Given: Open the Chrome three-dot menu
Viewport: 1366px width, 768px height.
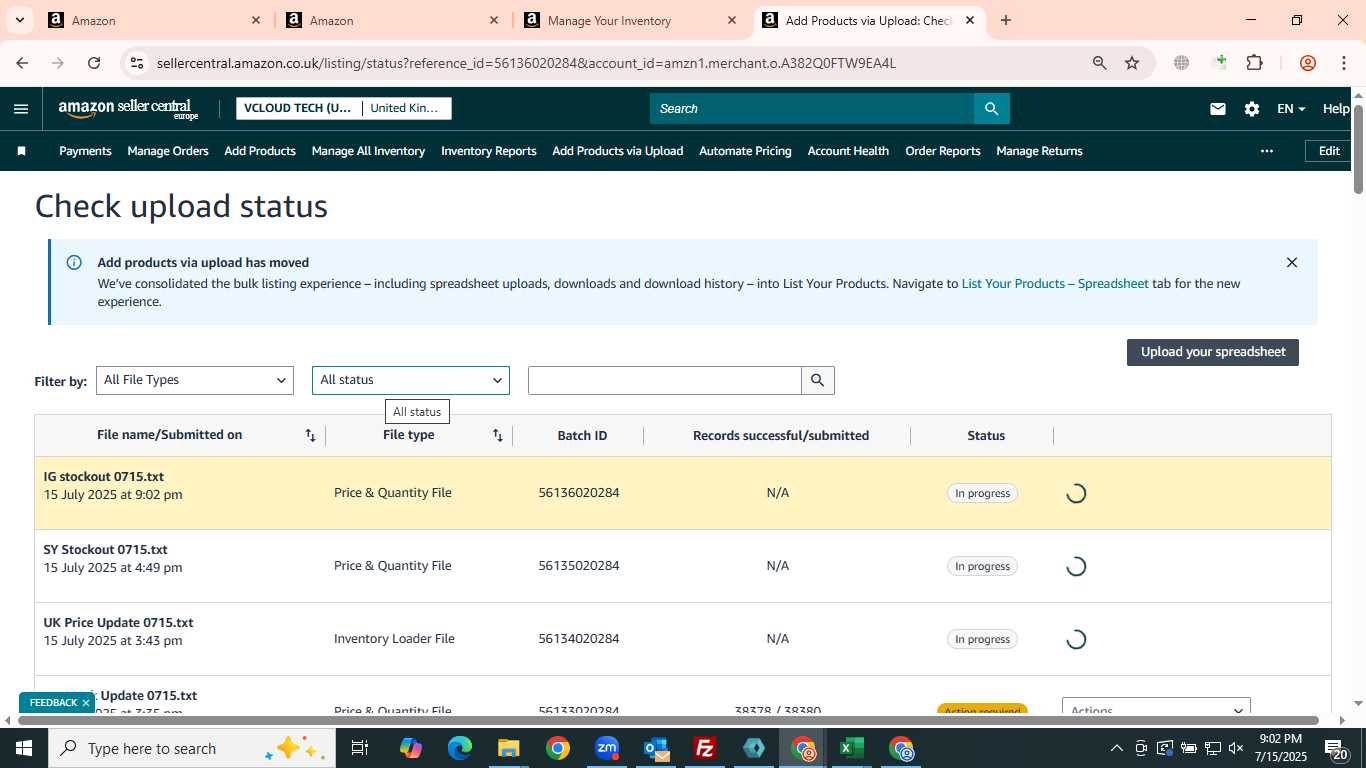Looking at the screenshot, I should 1343,63.
